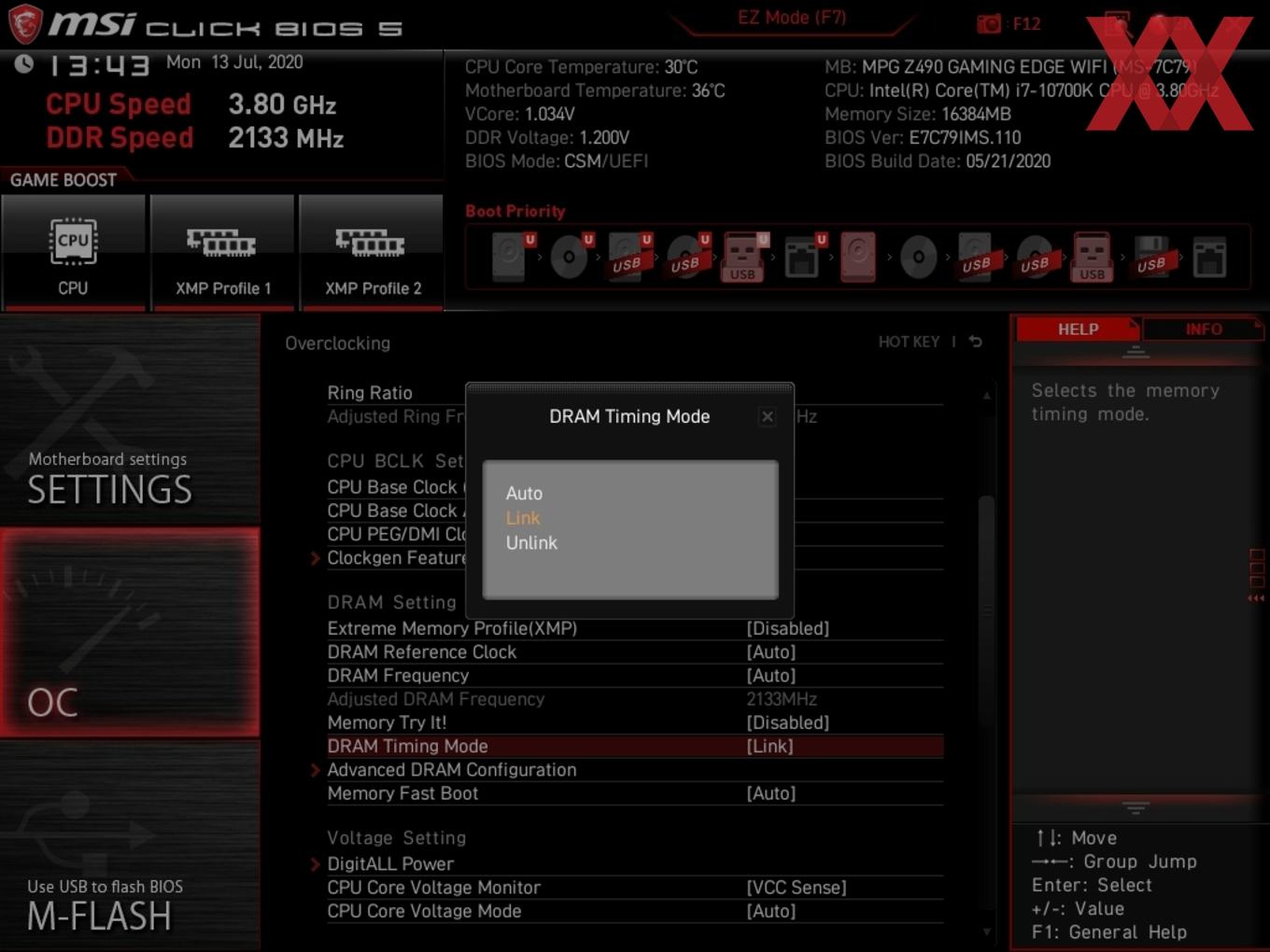This screenshot has width=1270, height=952.
Task: Select the CPU Core Voltage Monitor row label
Action: click(433, 888)
